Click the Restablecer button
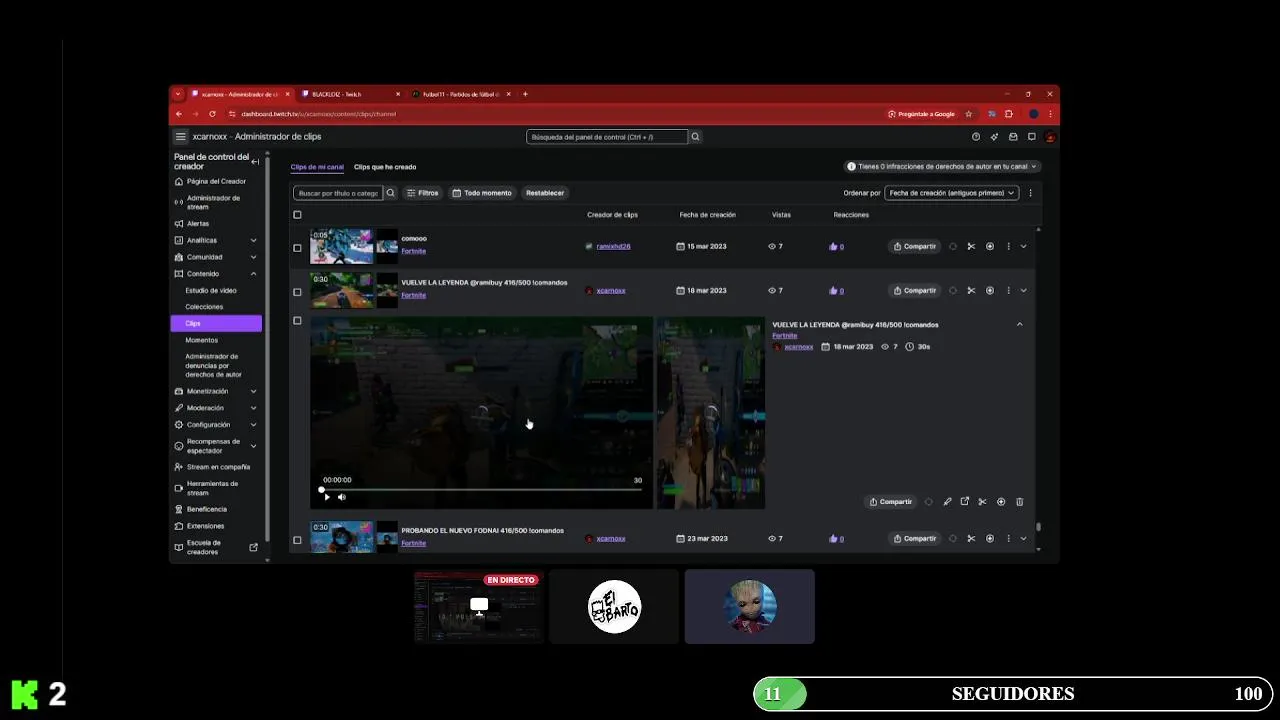 [x=545, y=193]
